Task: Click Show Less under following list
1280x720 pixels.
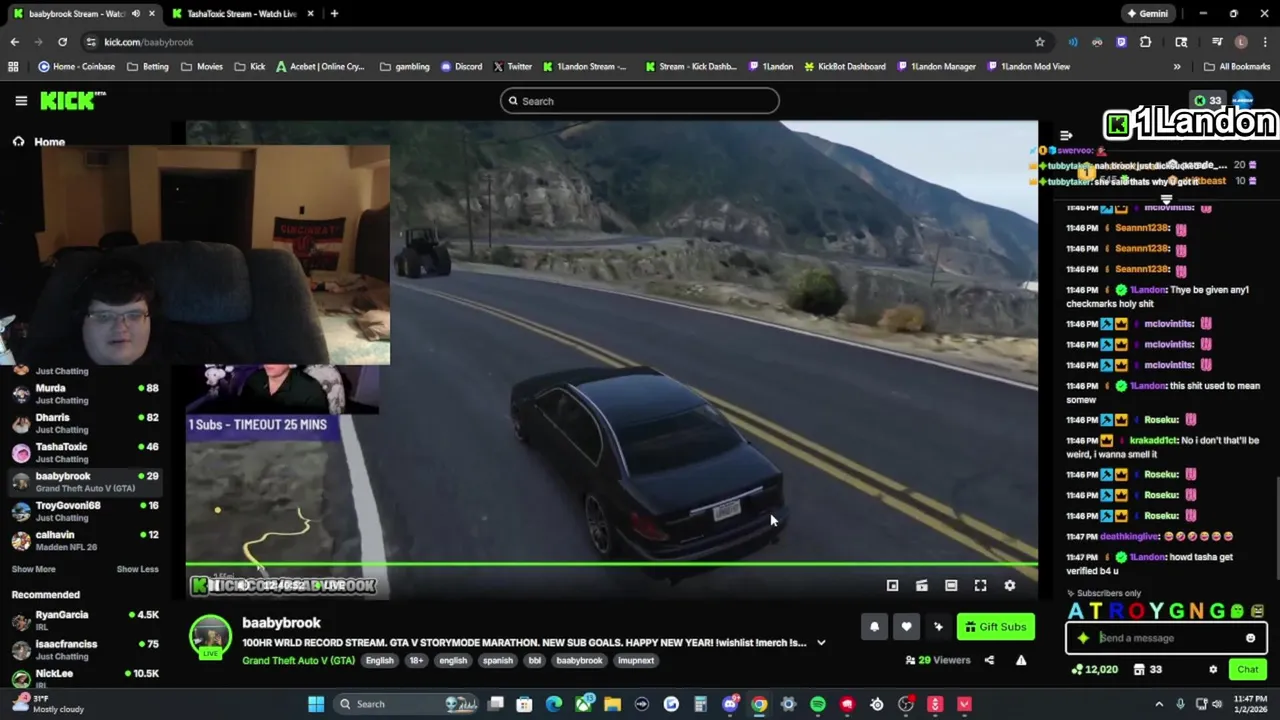Action: point(137,569)
